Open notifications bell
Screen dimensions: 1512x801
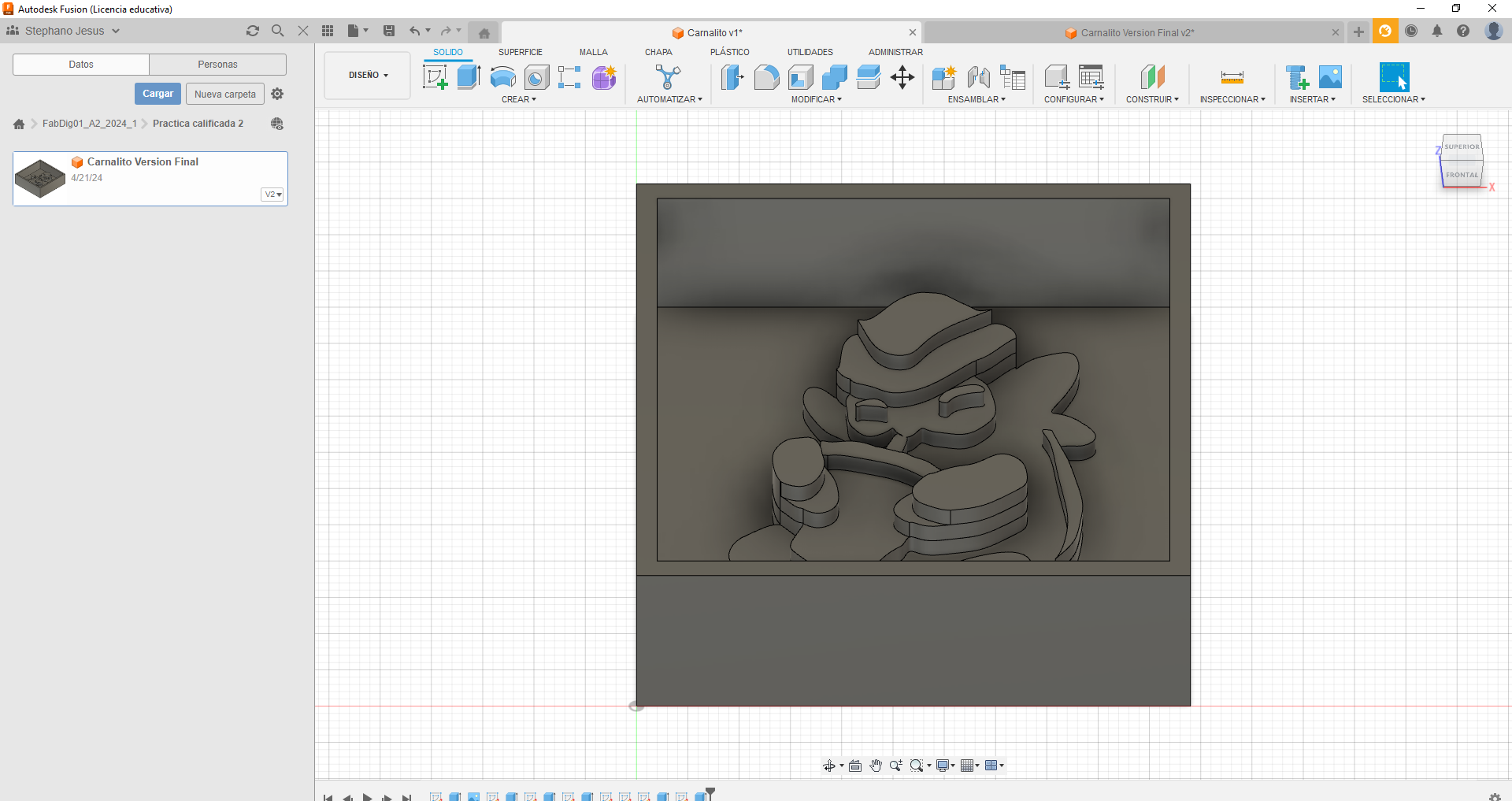click(1437, 31)
